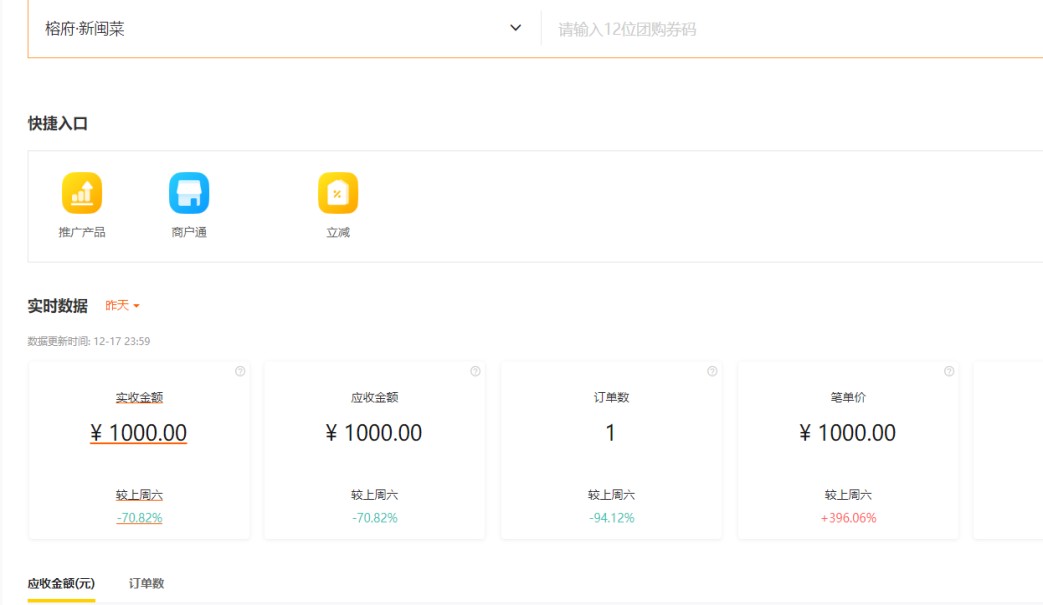Open the 商户通 store icon
The width and height of the screenshot is (1043, 605).
pyautogui.click(x=189, y=194)
